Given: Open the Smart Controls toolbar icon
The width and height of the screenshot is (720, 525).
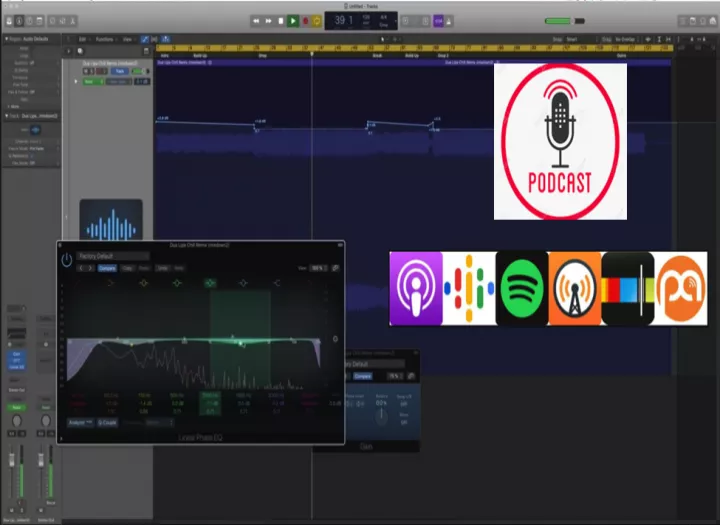Looking at the screenshot, I should 52,21.
